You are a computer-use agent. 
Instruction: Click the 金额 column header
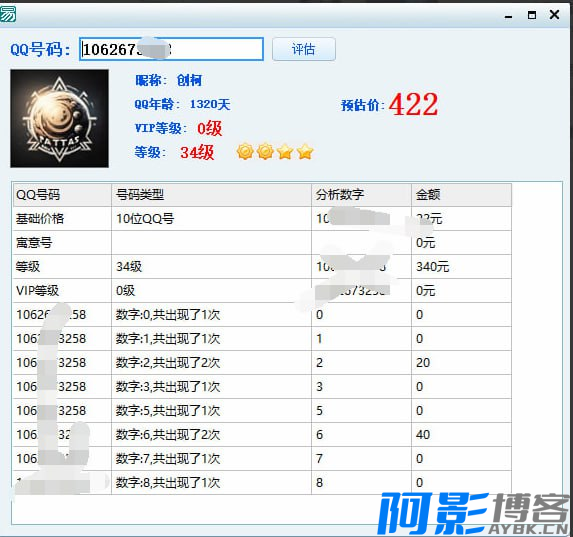pos(461,195)
